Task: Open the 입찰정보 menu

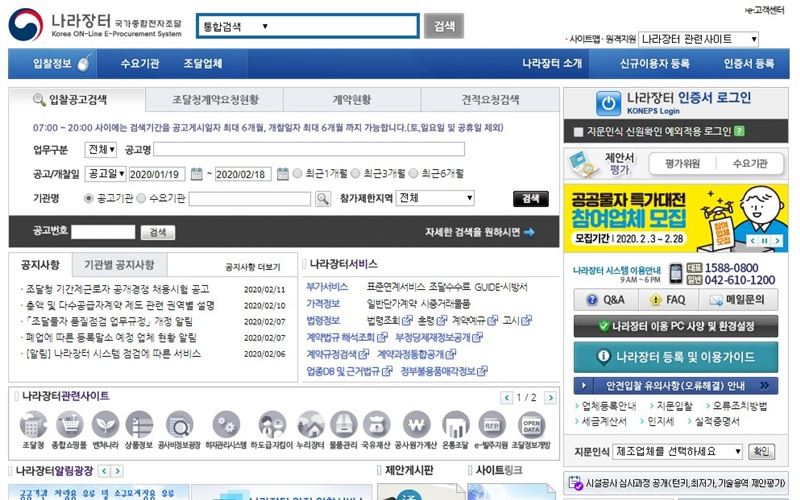Action: (53, 64)
